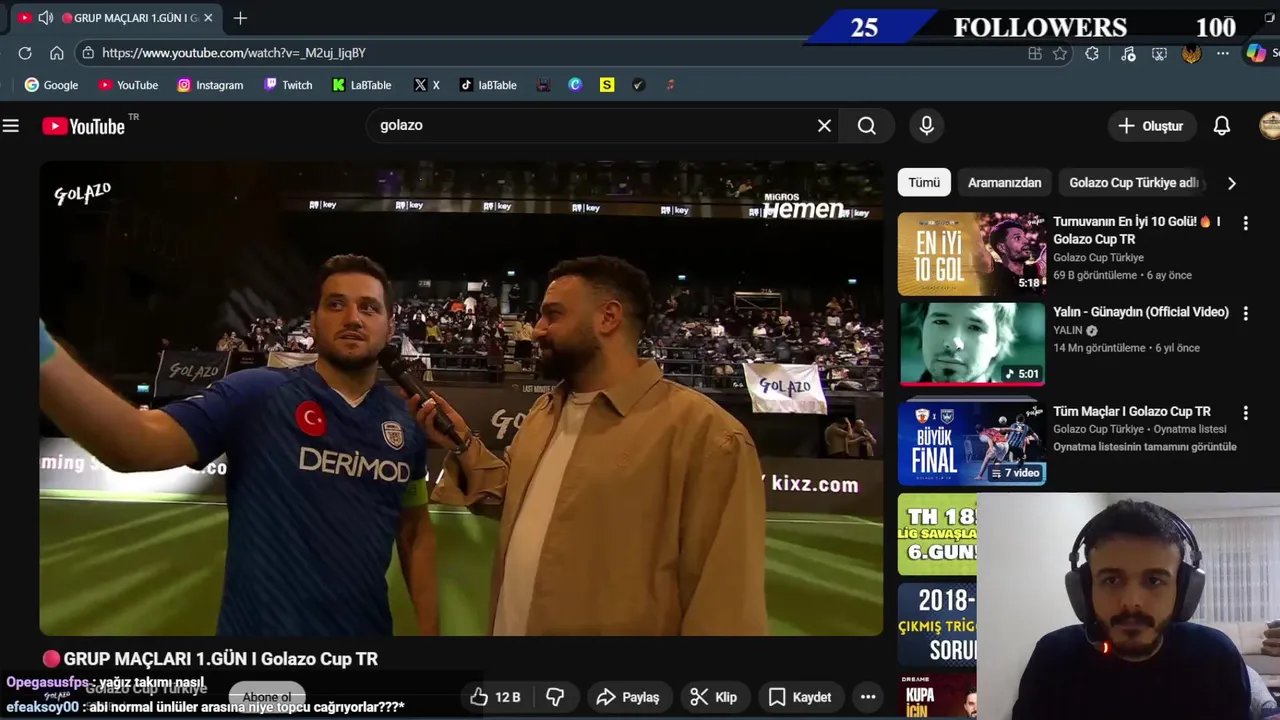Image resolution: width=1280 pixels, height=720 pixels.
Task: Open the Golazo Cup Türkiye channel under En İyi 10 Golü
Action: [x=1098, y=257]
